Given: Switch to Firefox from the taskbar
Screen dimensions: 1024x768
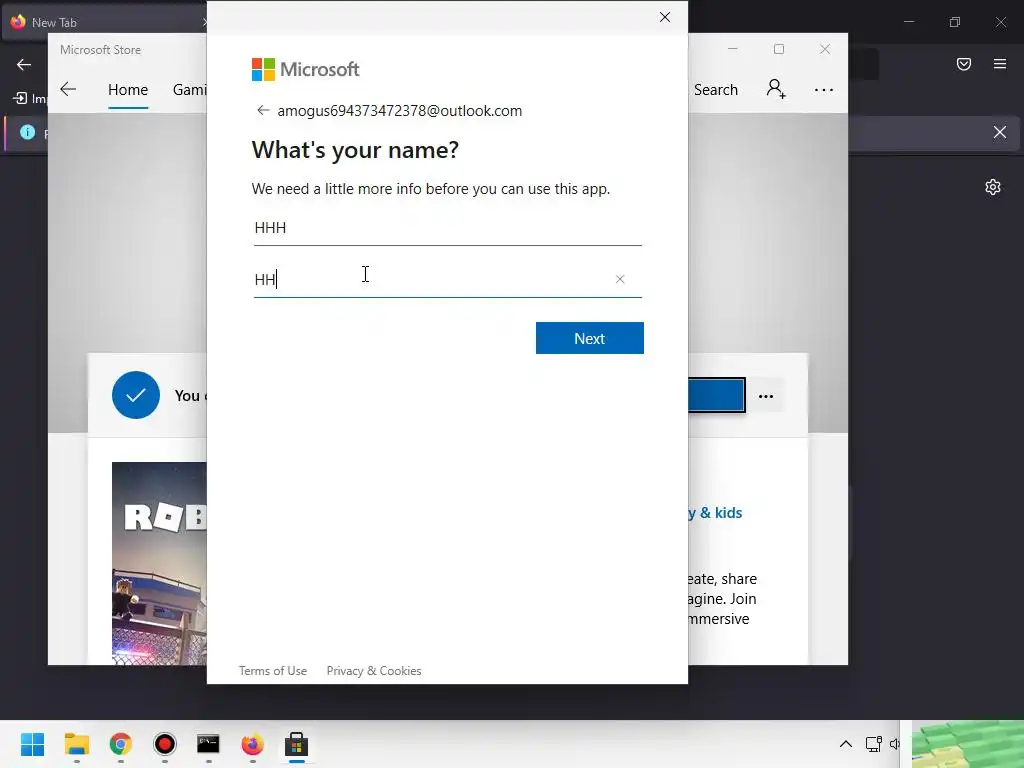Looking at the screenshot, I should (x=253, y=744).
